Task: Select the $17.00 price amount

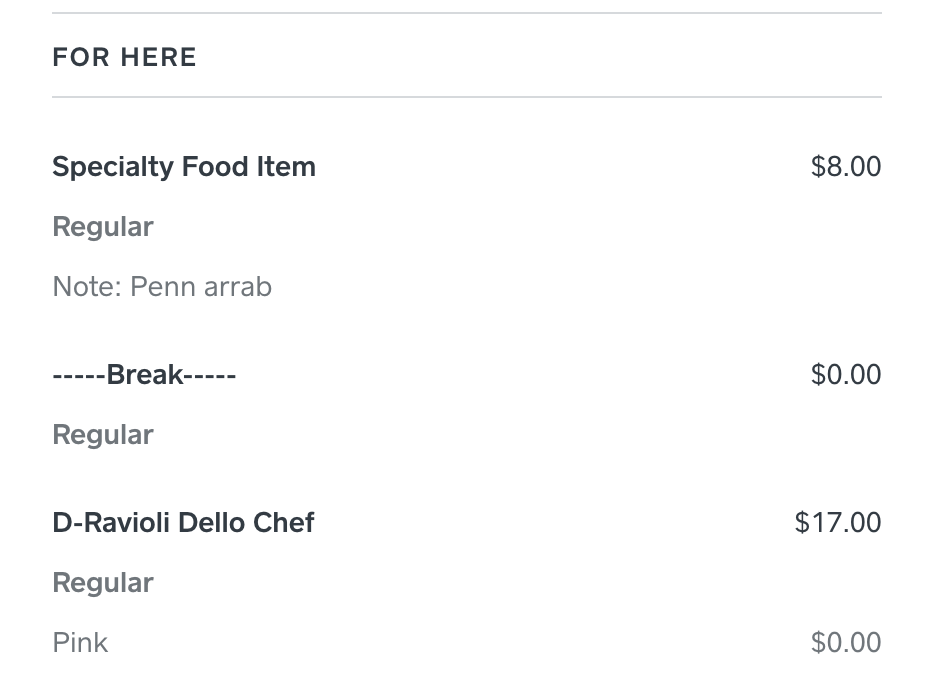Action: click(838, 522)
